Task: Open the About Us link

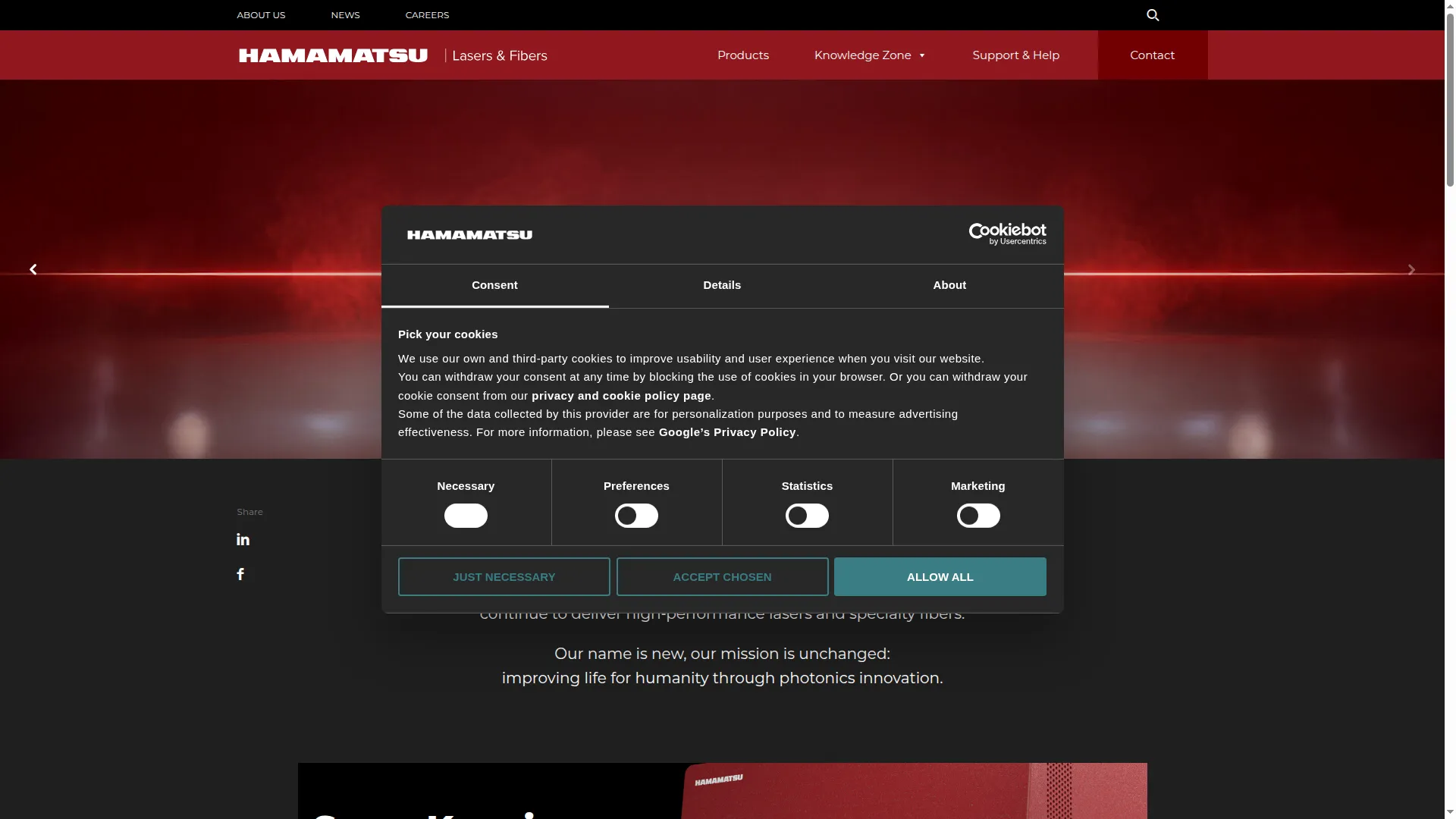Action: coord(261,15)
